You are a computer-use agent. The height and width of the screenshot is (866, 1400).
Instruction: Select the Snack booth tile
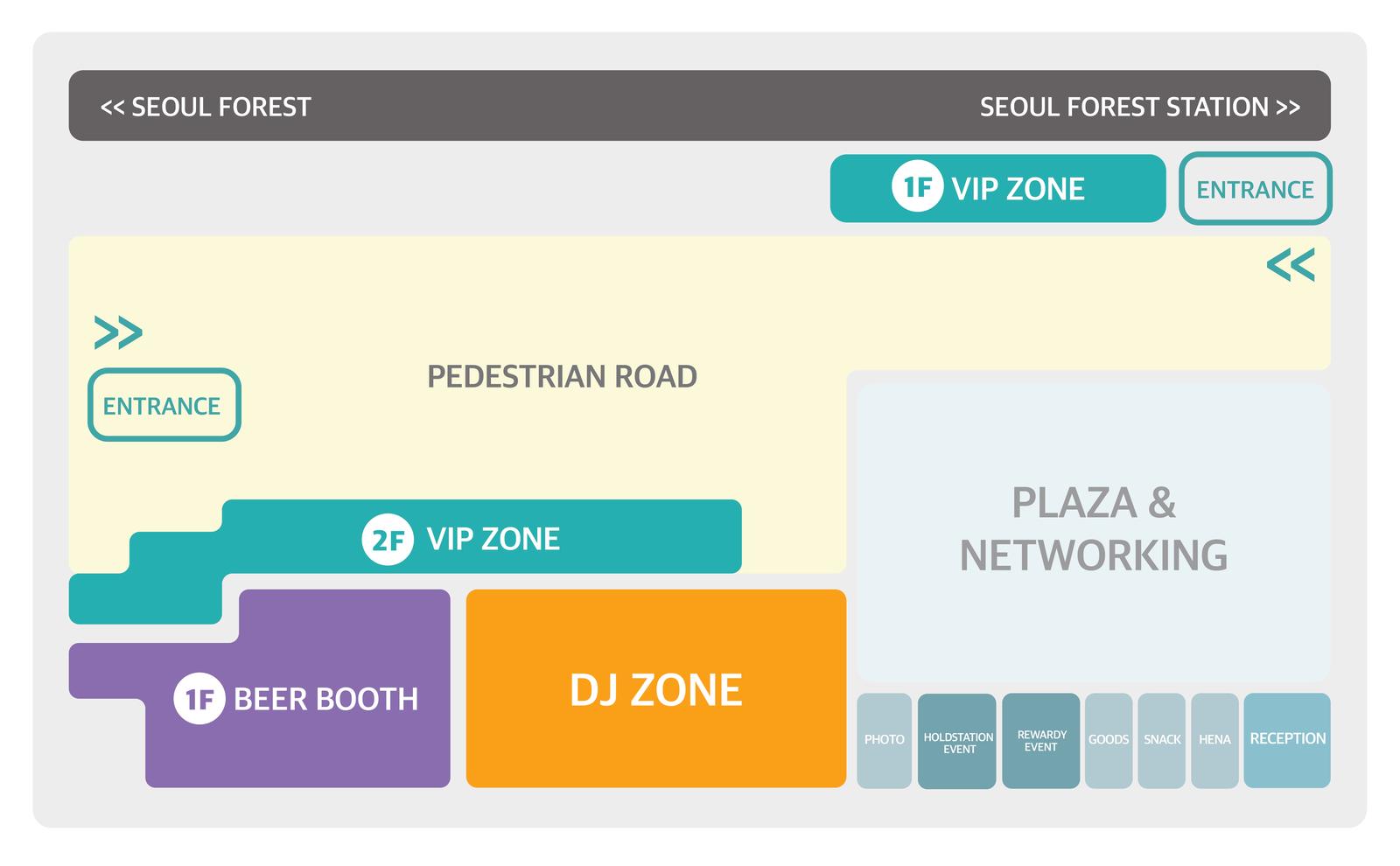tap(1162, 740)
